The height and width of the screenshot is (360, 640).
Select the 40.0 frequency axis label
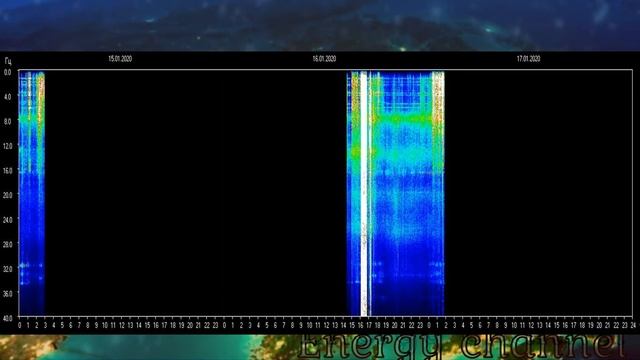pos(7,318)
